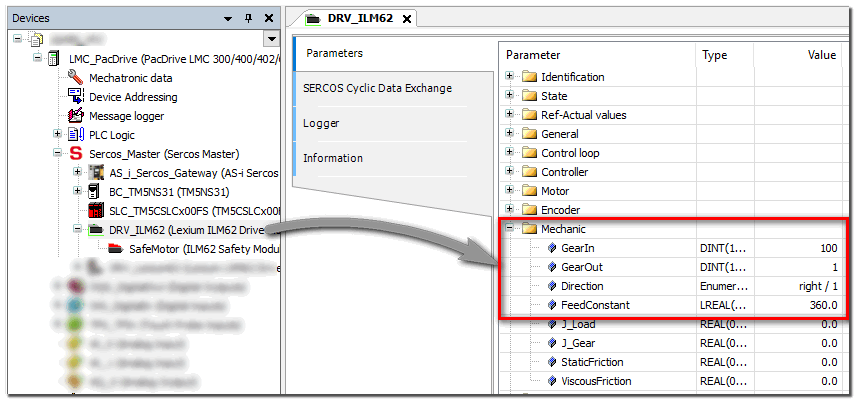
Task: Click the Mechatronic data wrench icon
Action: click(75, 78)
